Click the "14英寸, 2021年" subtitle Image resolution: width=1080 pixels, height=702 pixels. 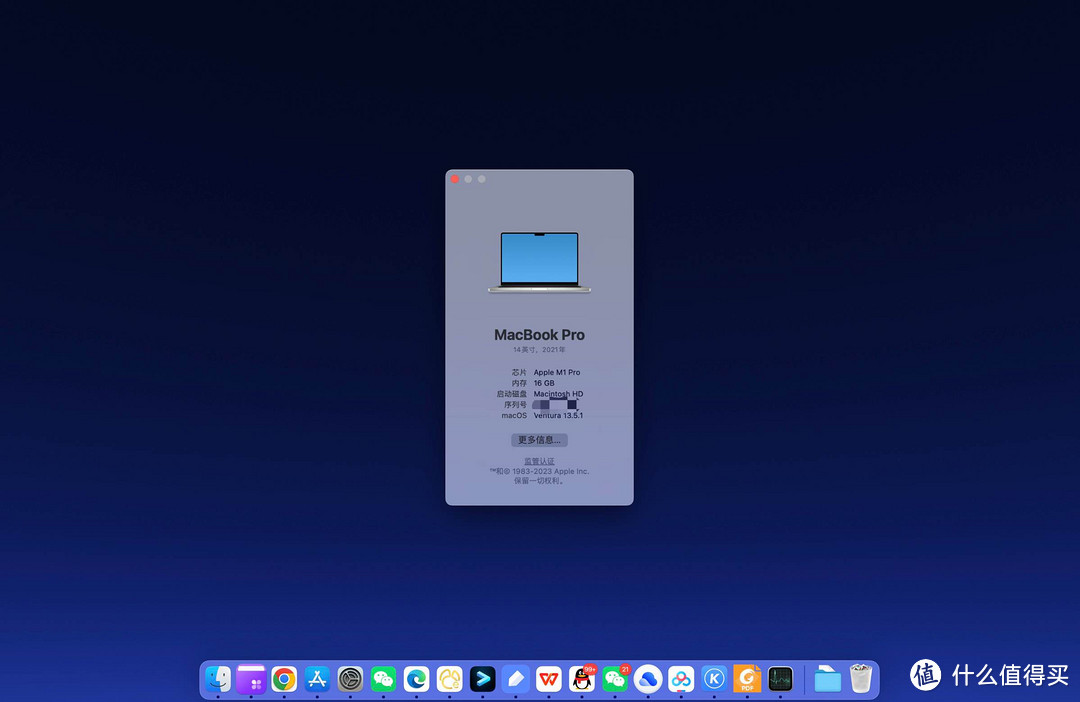coord(539,350)
